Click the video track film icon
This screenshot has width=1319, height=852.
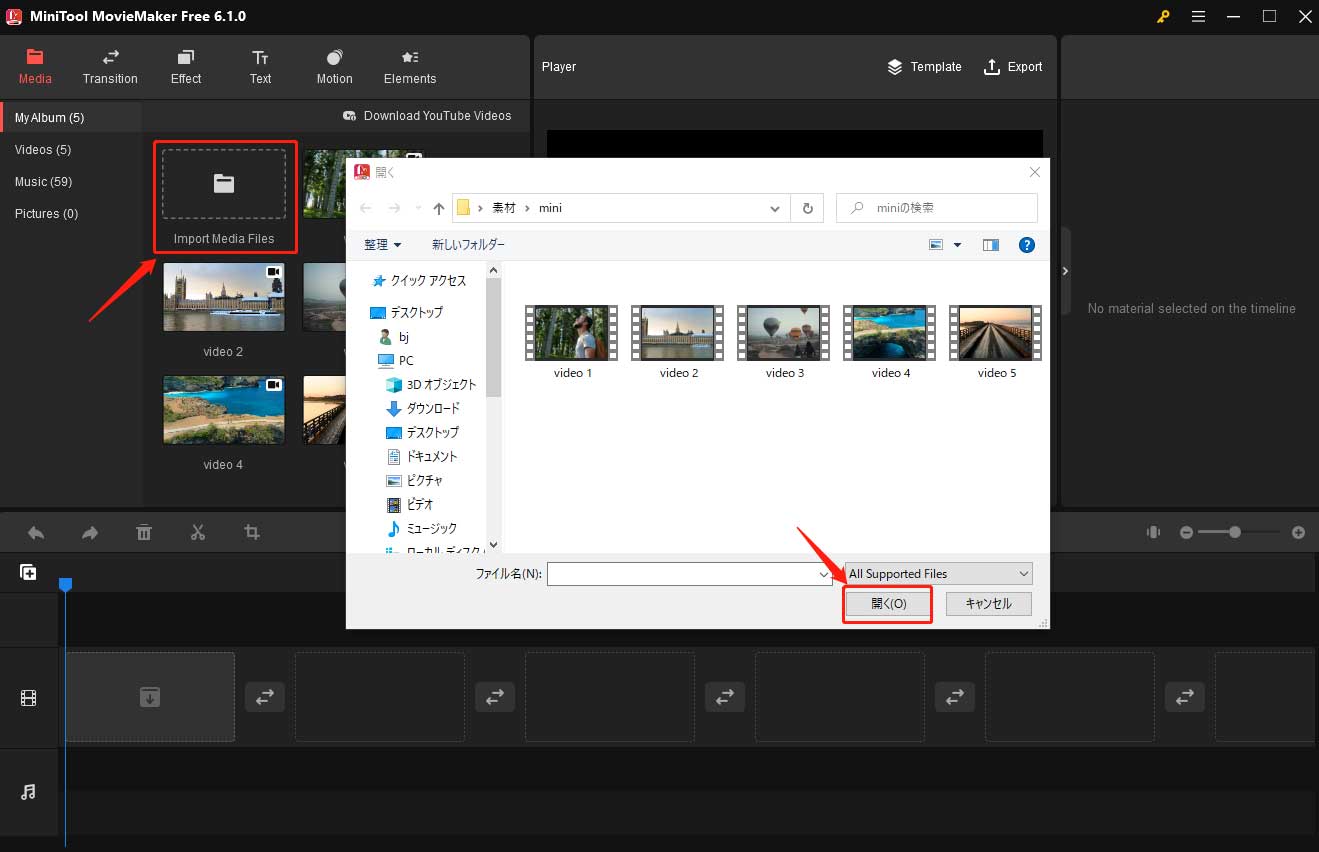coord(28,698)
